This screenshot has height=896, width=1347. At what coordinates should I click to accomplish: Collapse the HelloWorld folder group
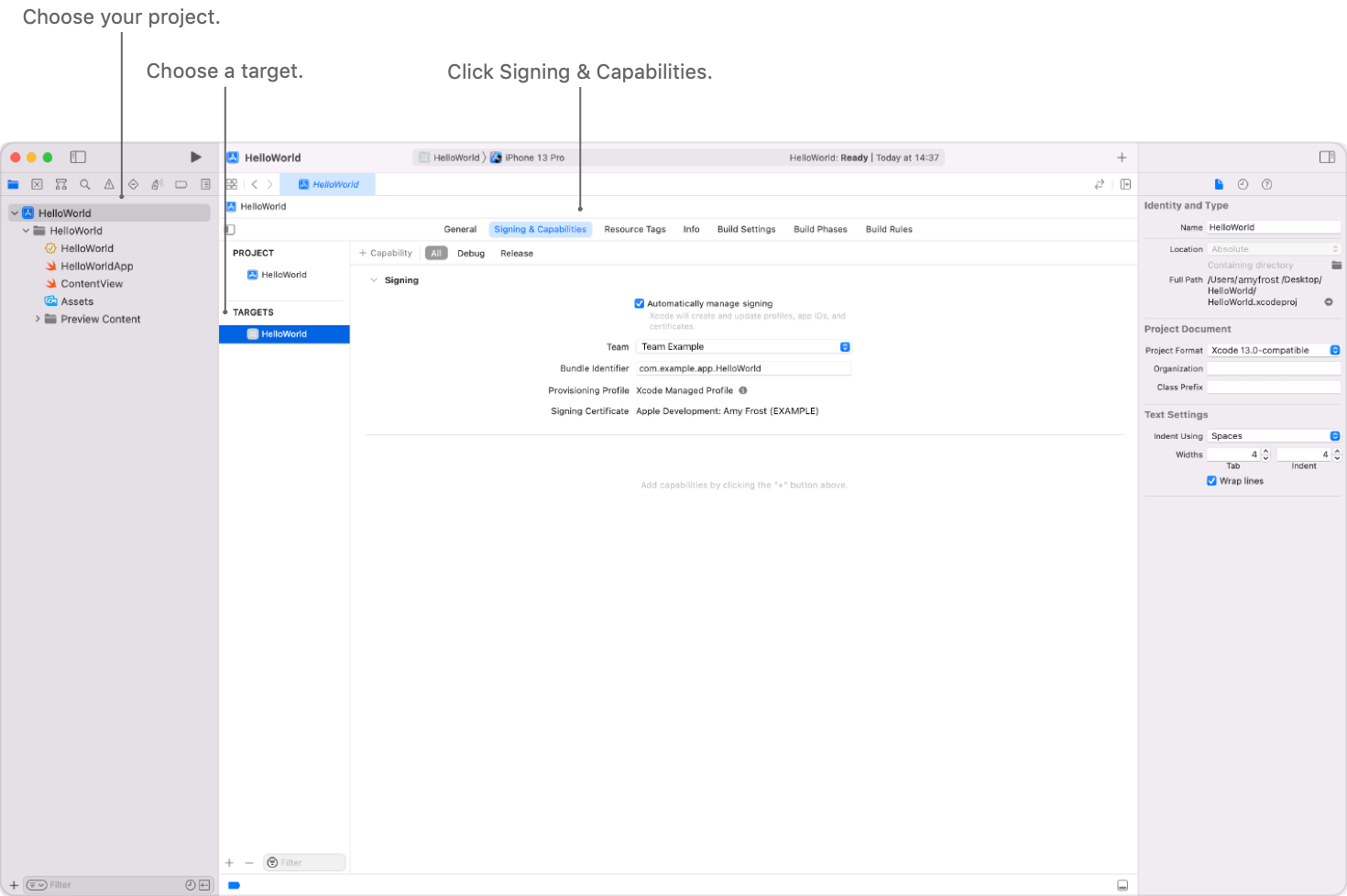[27, 231]
